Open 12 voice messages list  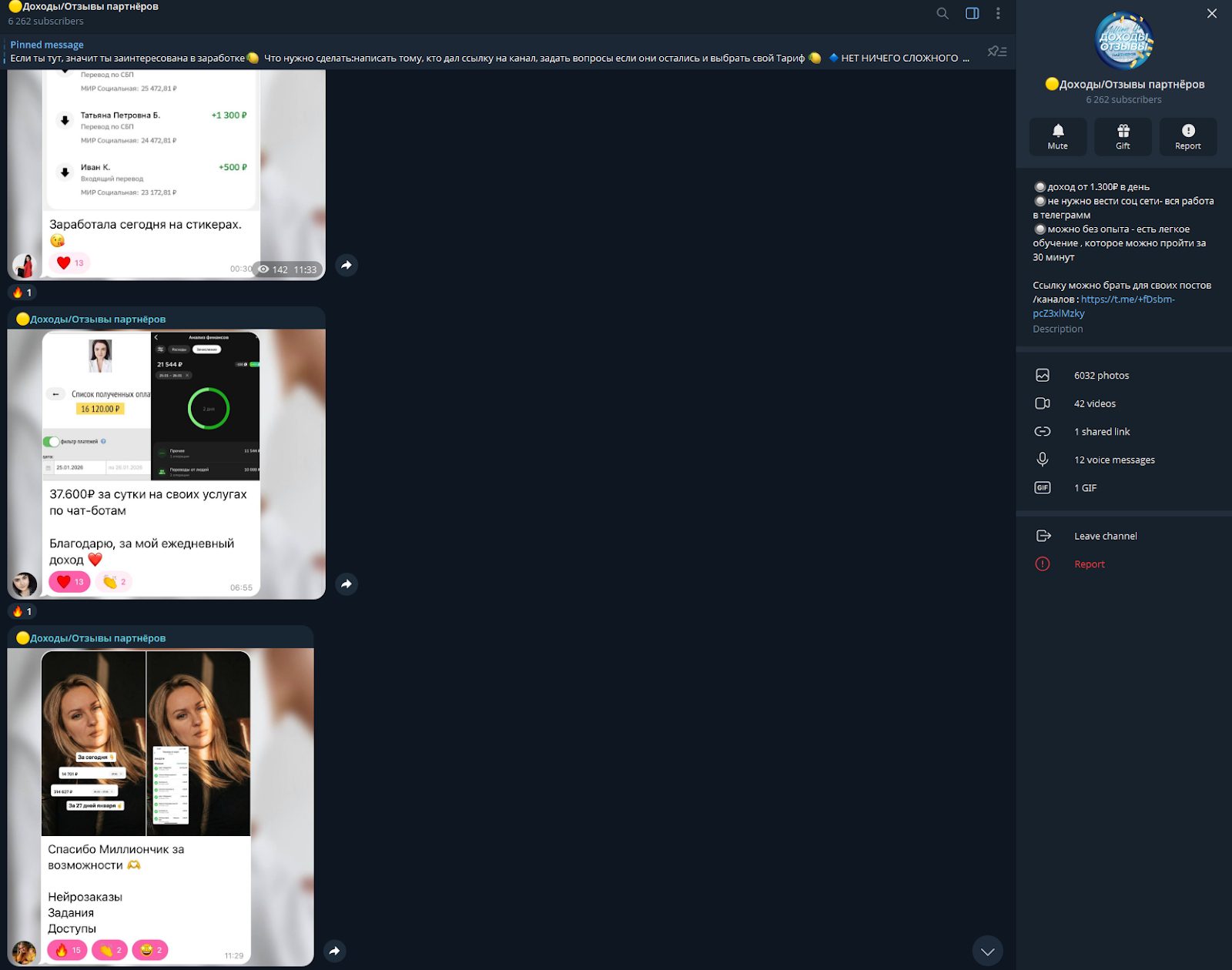(x=1113, y=460)
